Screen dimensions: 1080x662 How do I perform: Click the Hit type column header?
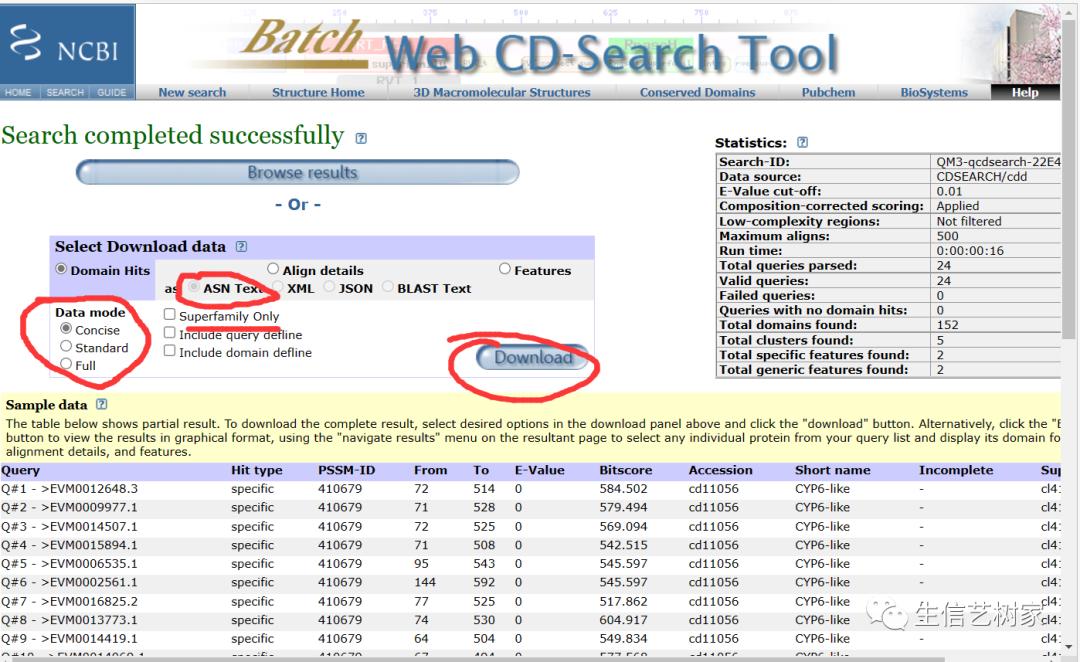256,470
